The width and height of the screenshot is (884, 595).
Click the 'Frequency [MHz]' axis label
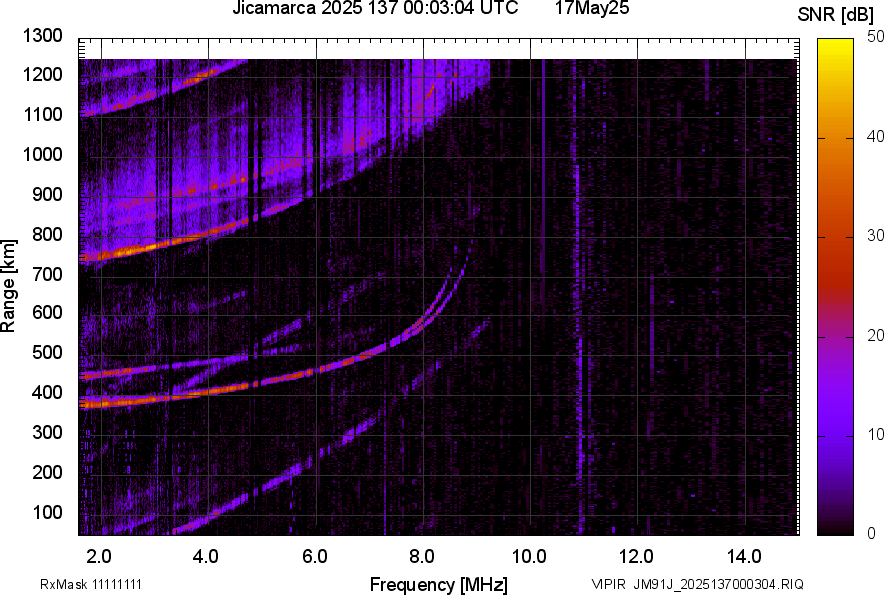(439, 584)
